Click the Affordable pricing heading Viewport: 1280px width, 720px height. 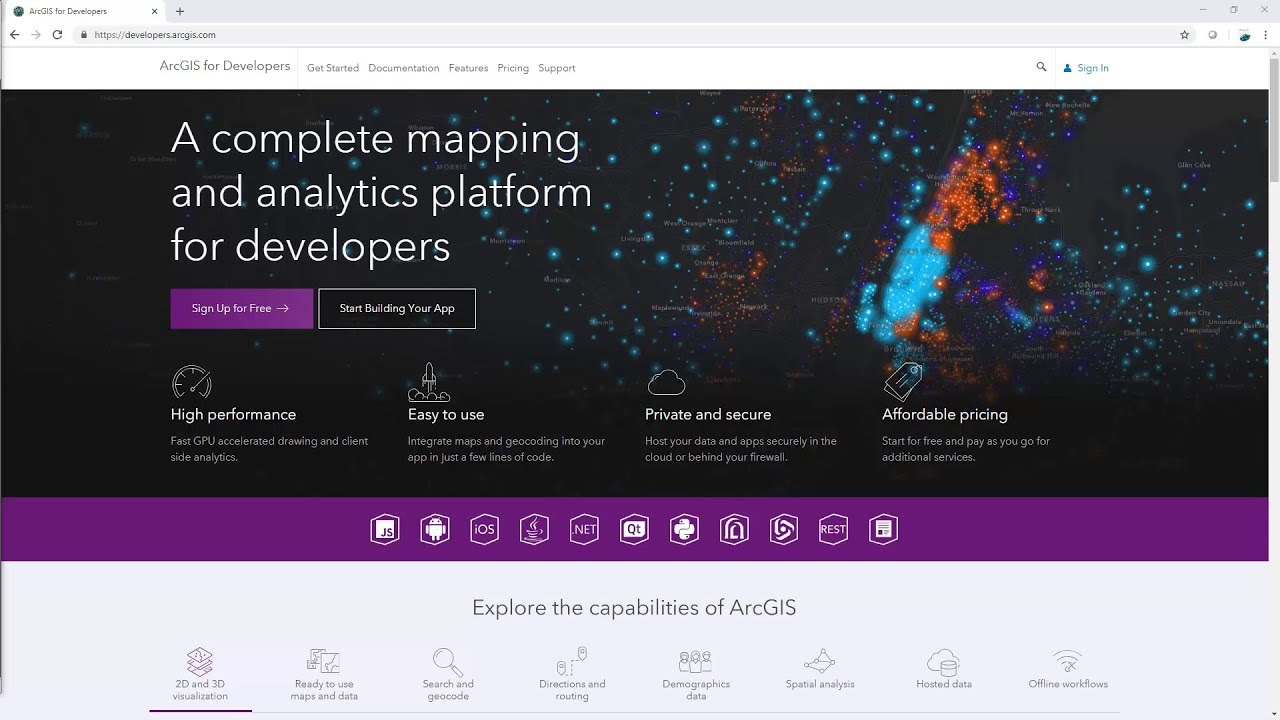[945, 414]
